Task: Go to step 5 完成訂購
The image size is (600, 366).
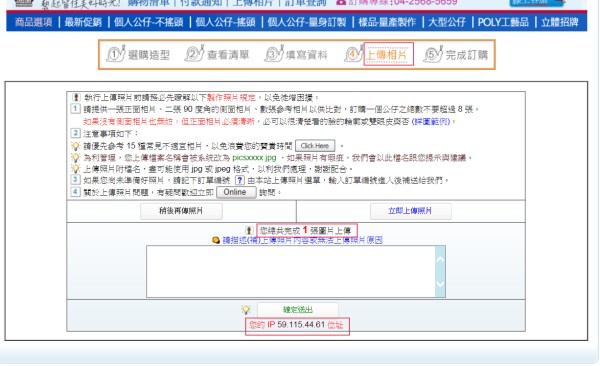Action: [x=467, y=55]
